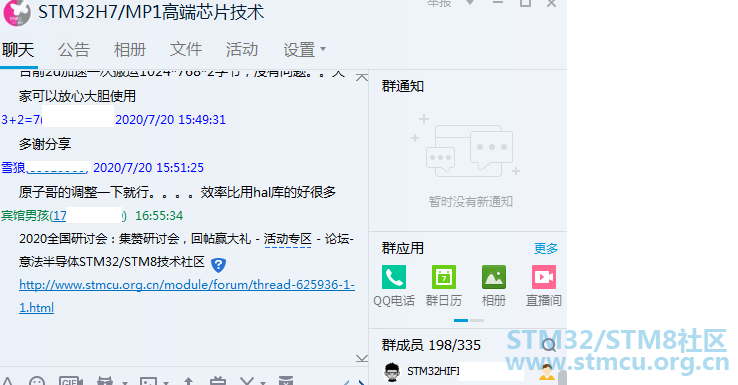This screenshot has height=385, width=738.
Task: Open the stmcu.org.cn forum thread link
Action: pos(187,296)
